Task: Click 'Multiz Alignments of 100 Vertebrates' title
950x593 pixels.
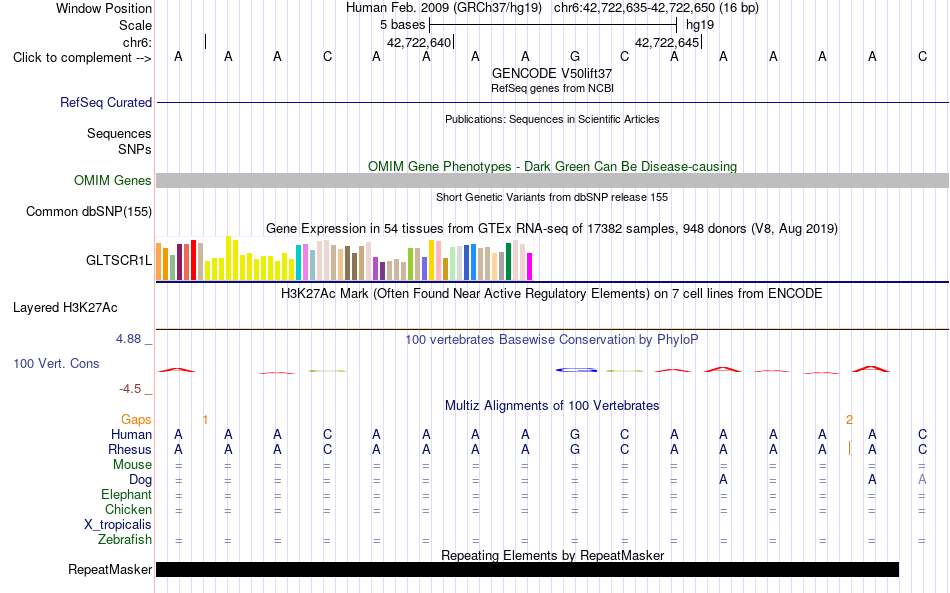Action: pos(552,406)
